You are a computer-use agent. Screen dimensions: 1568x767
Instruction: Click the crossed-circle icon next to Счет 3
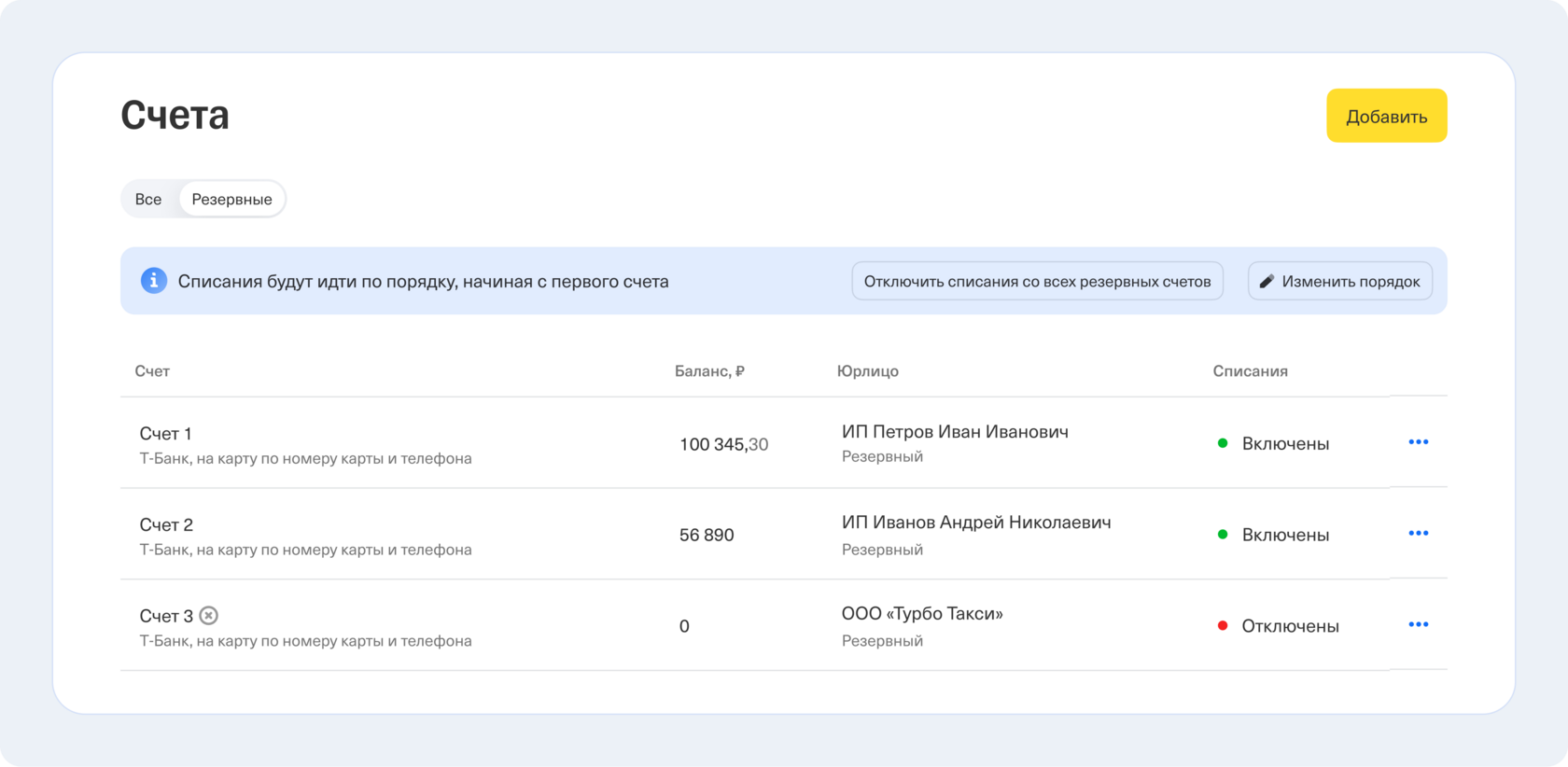(209, 616)
